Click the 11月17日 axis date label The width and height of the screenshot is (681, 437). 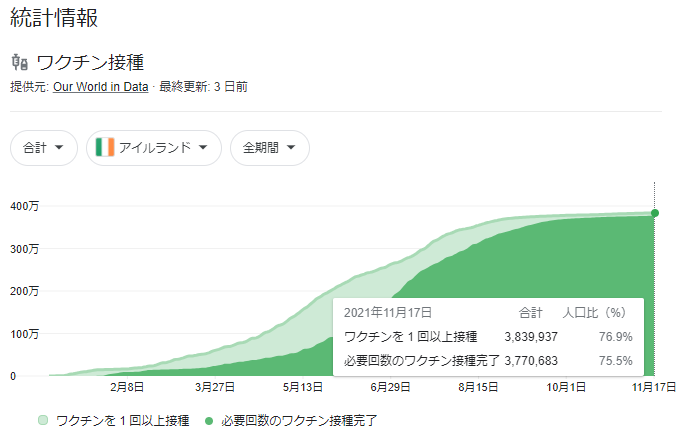(x=654, y=386)
